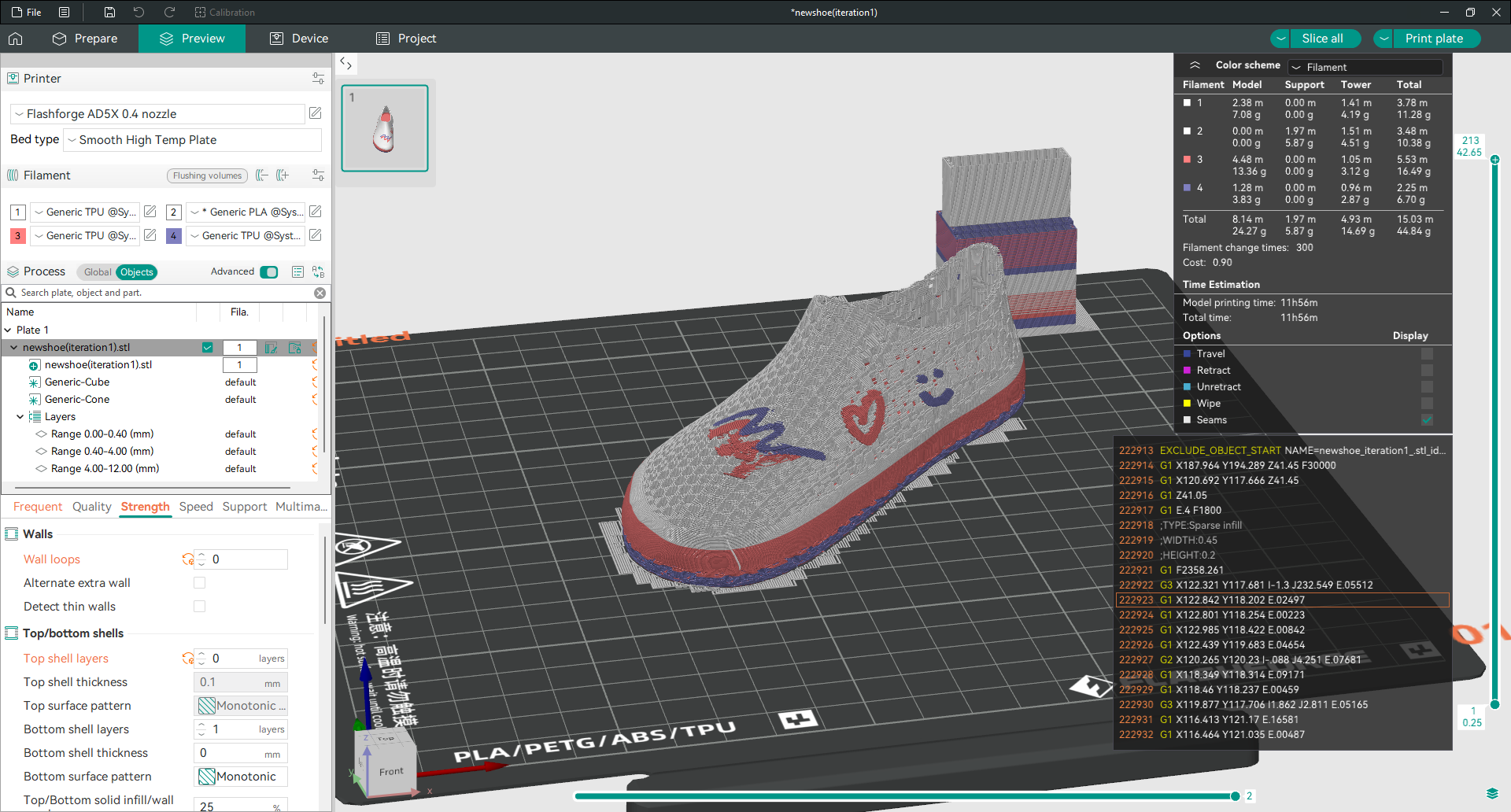Click the save project icon
Screen dimensions: 1511x812
109,12
